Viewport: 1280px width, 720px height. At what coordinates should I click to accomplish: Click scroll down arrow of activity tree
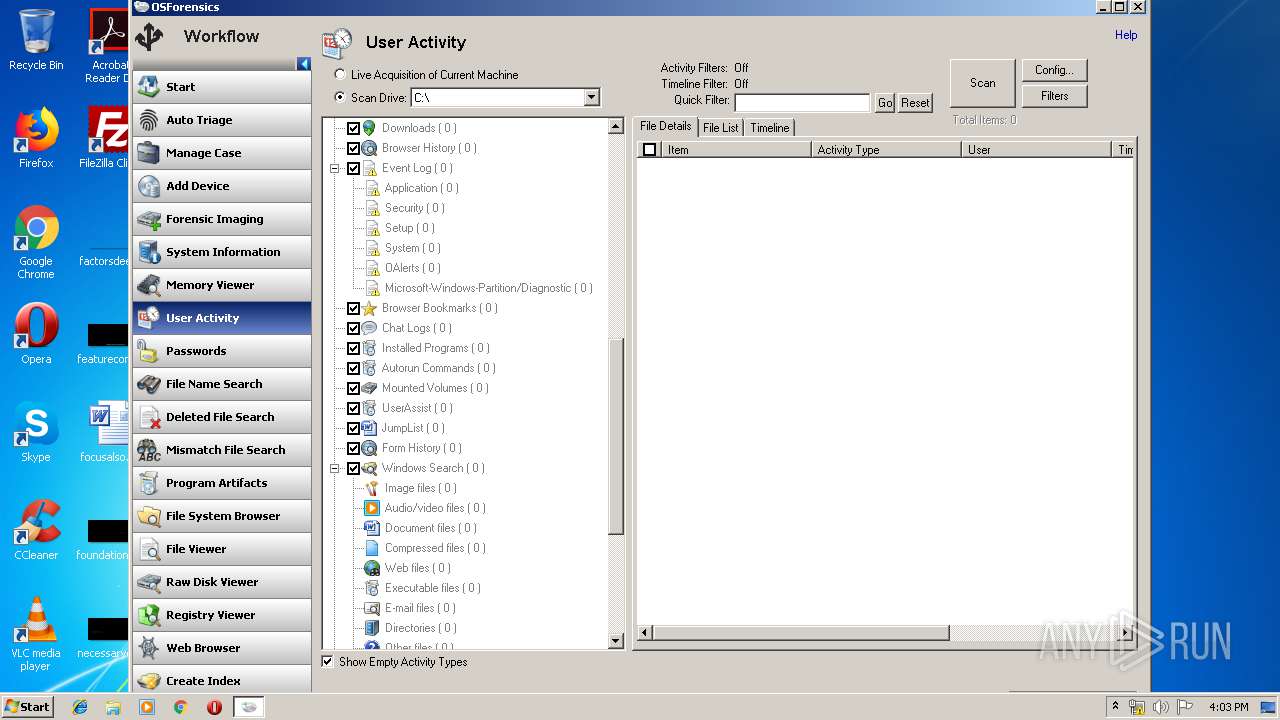616,641
